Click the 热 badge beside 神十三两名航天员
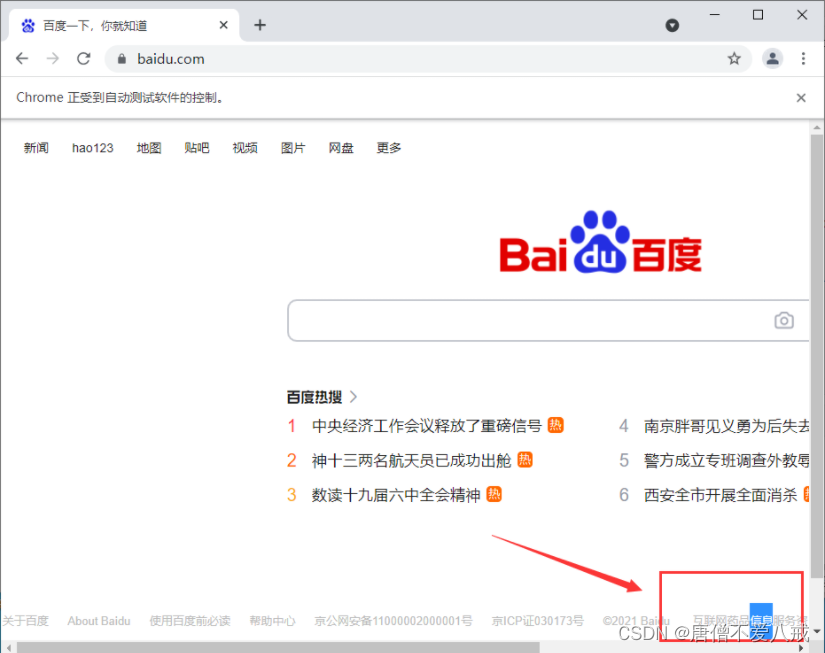Screen dimensions: 825x653 [525, 459]
